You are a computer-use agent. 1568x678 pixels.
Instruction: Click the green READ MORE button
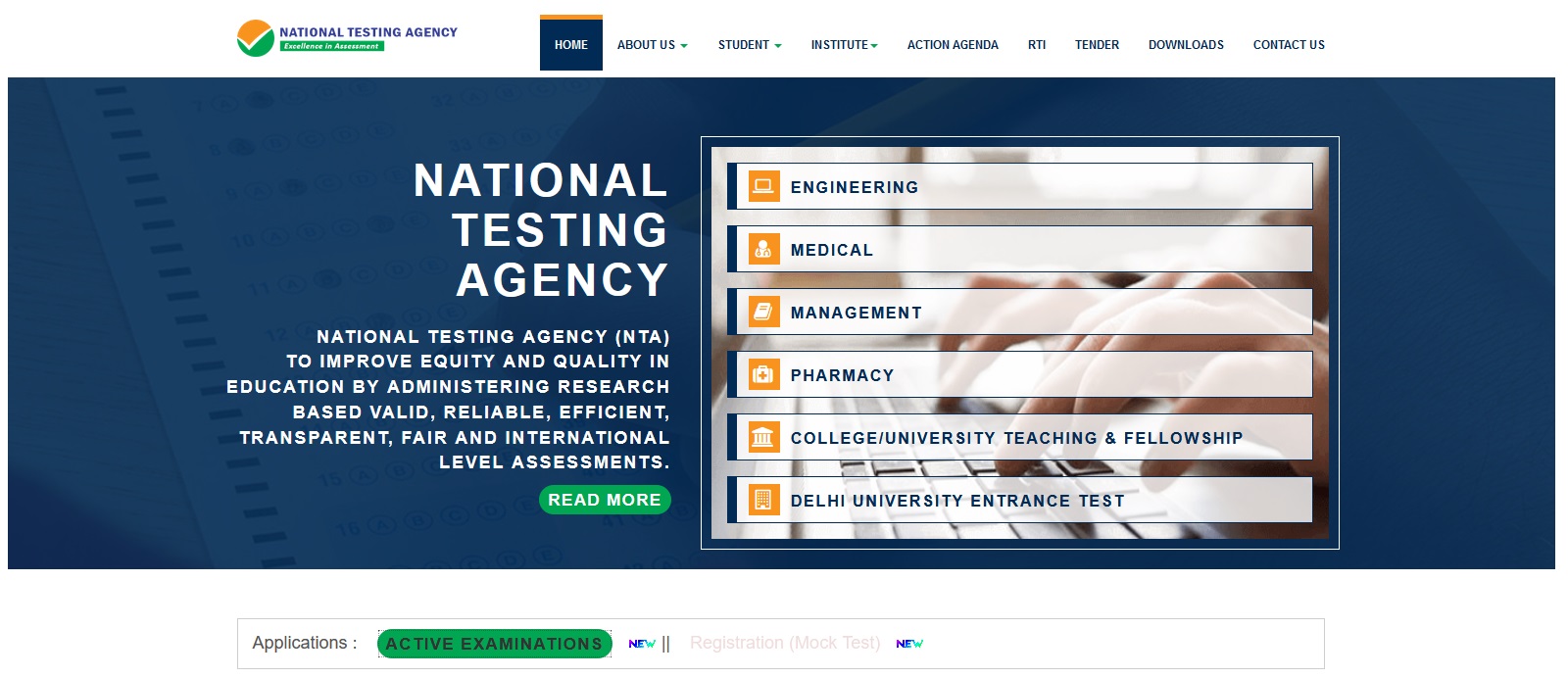(x=605, y=500)
